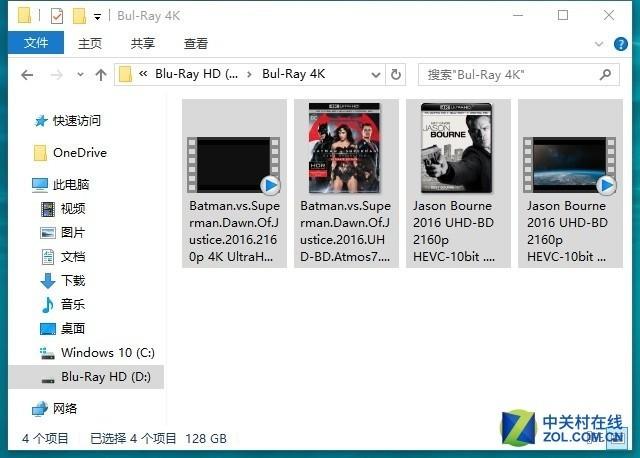This screenshot has height=458, width=640.
Task: Open the 桌面 folder in the sidebar
Action: (73, 328)
